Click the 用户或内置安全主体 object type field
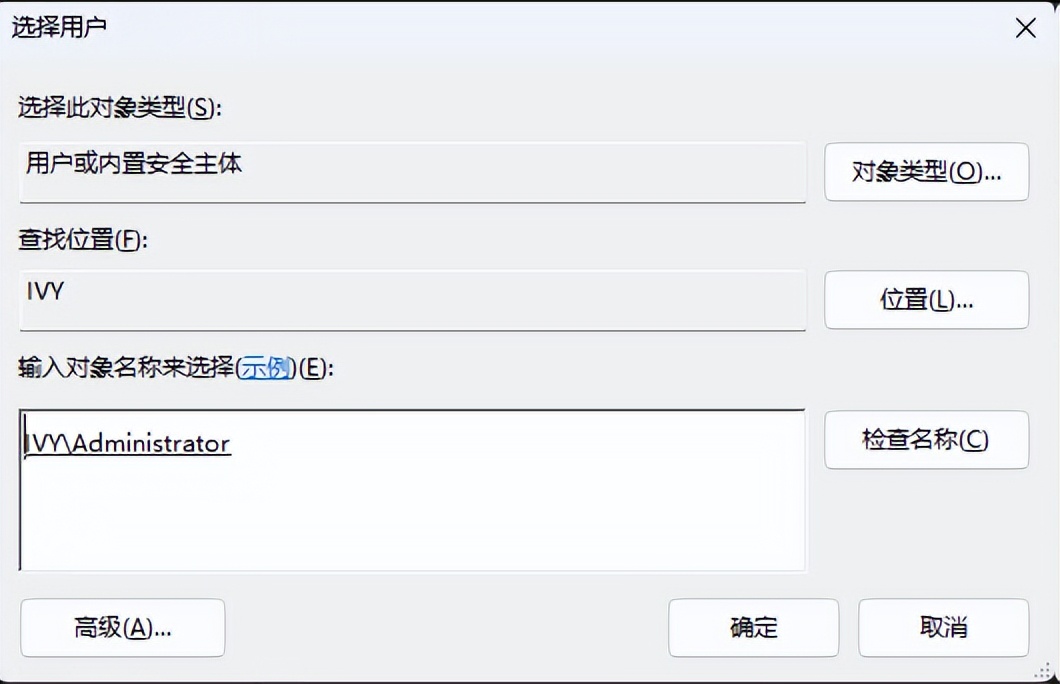Screen dimensions: 1060x684 pyautogui.click(x=412, y=172)
